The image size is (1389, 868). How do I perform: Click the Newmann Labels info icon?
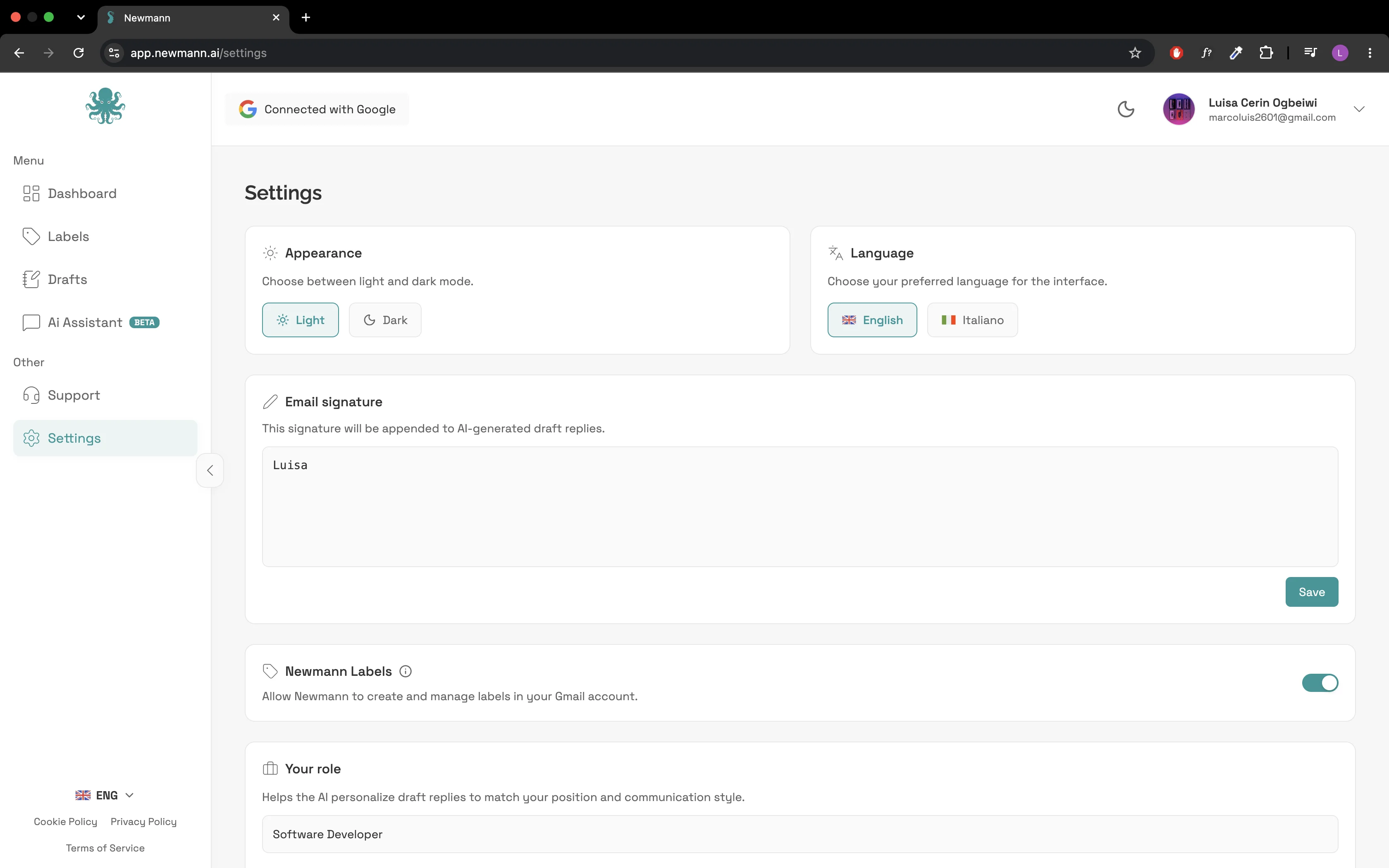[x=405, y=671]
